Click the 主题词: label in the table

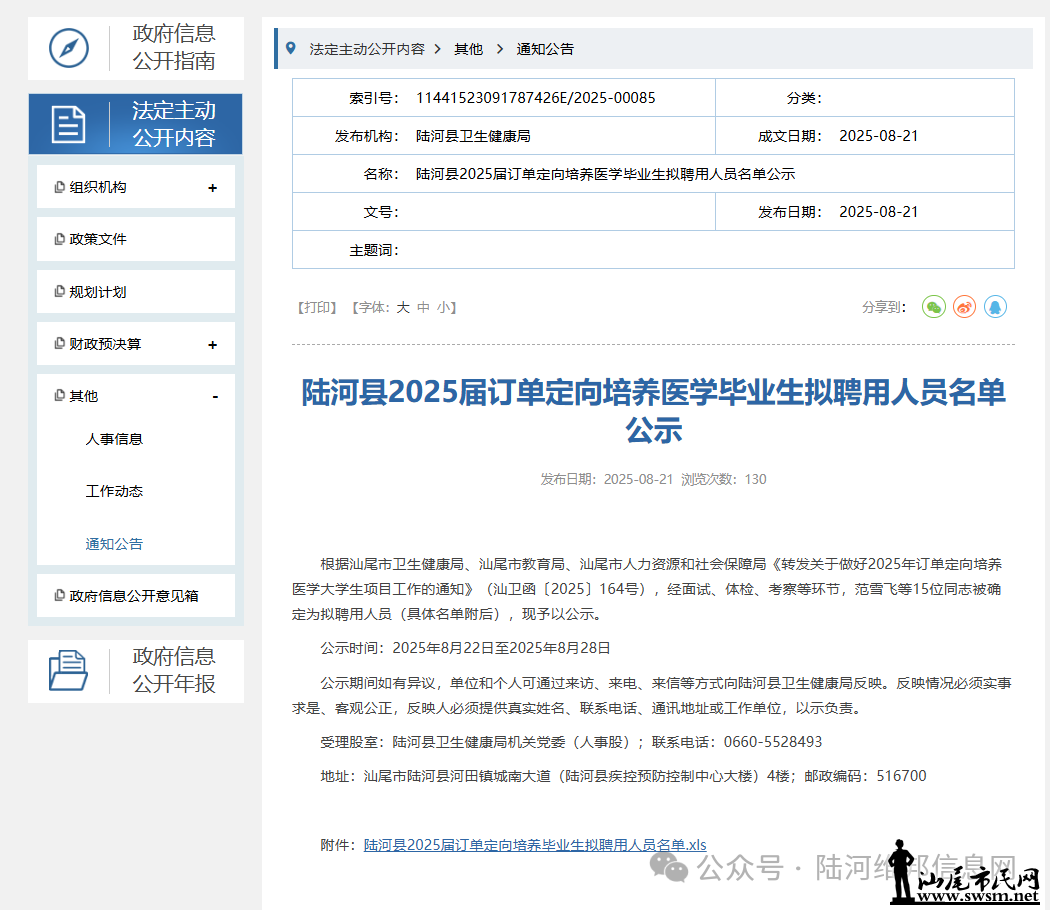click(x=374, y=250)
